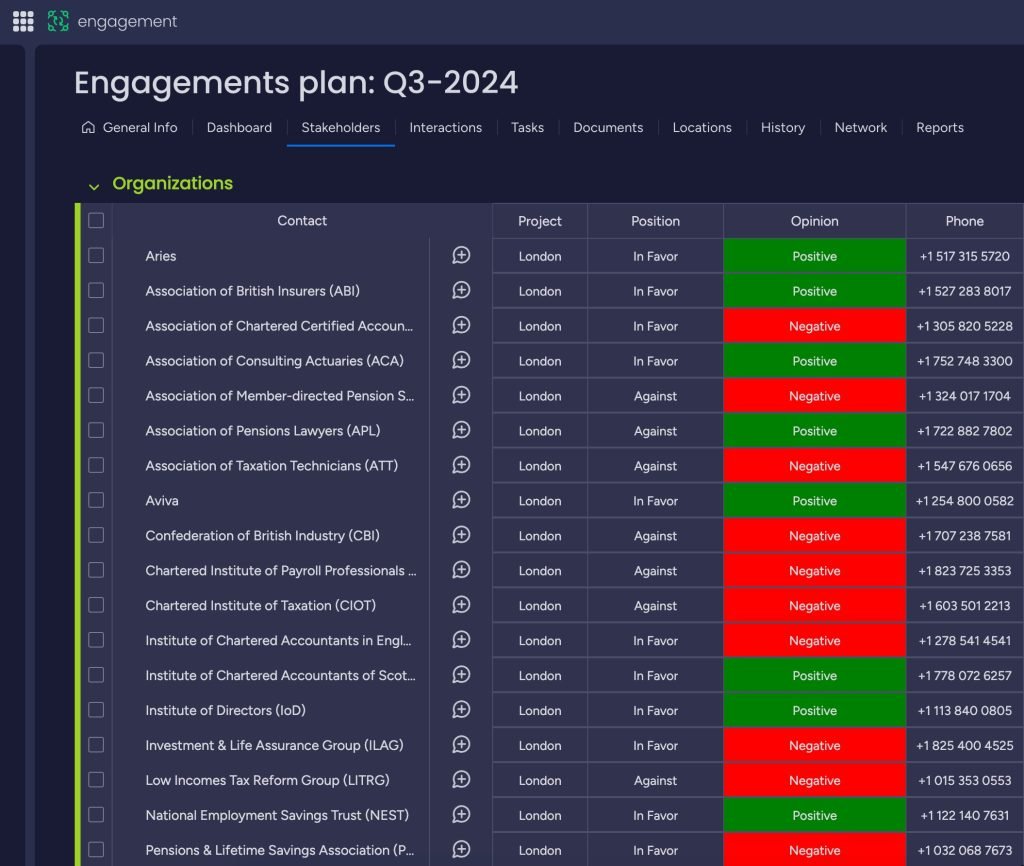Screen dimensions: 1024x866
Task: Click the Phone column header
Action: coord(964,221)
